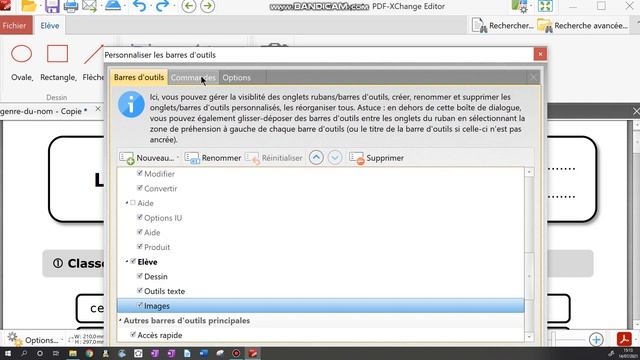Viewport: 640px width, 360px height.
Task: Open Windows search from the taskbar
Action: 24,353
